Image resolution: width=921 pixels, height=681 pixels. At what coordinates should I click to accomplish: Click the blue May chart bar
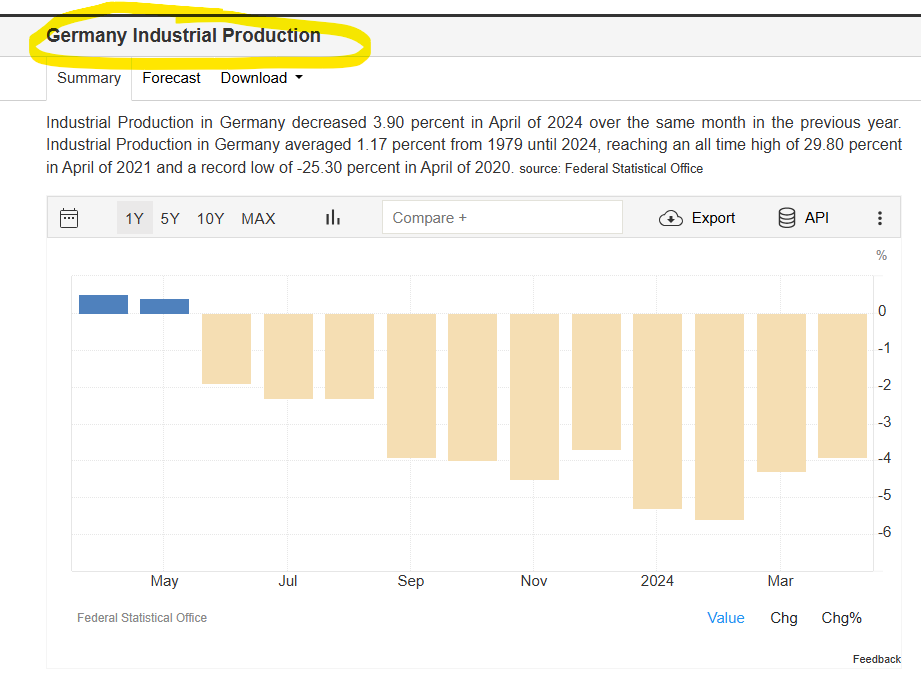(x=164, y=306)
